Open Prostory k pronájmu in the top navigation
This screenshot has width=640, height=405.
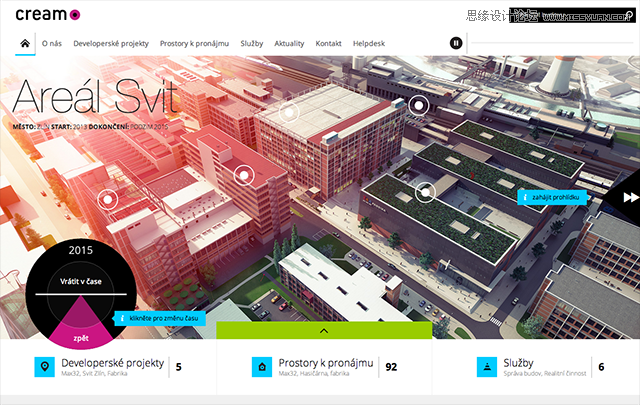(194, 43)
